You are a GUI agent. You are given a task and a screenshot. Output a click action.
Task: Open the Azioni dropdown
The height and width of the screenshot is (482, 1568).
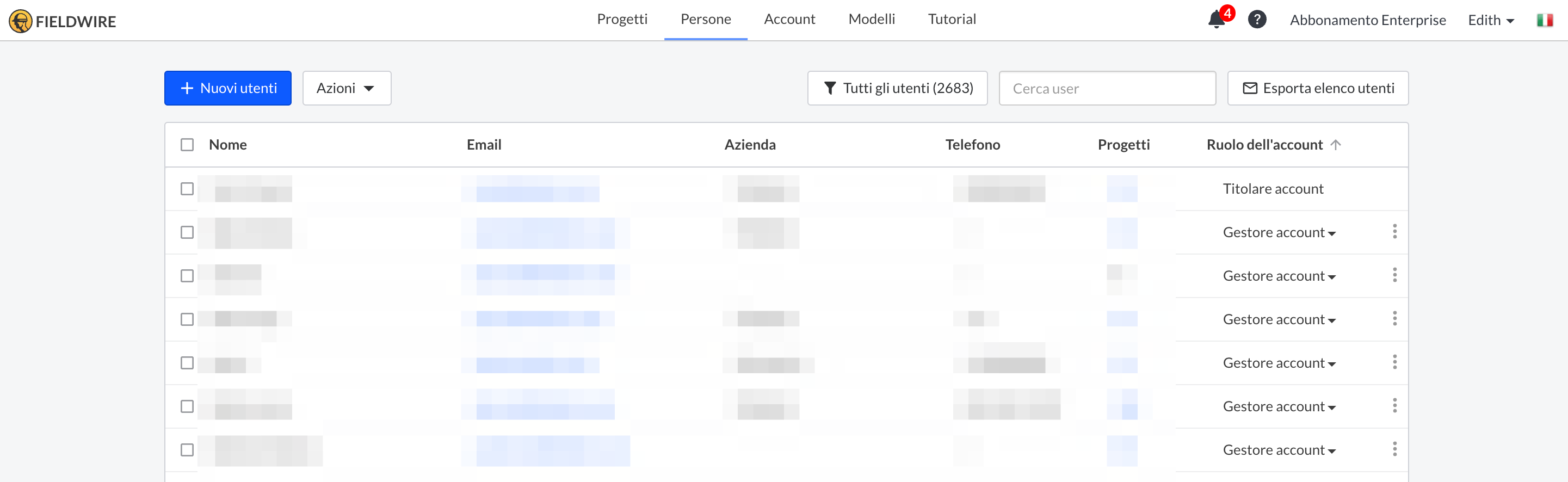coord(347,88)
